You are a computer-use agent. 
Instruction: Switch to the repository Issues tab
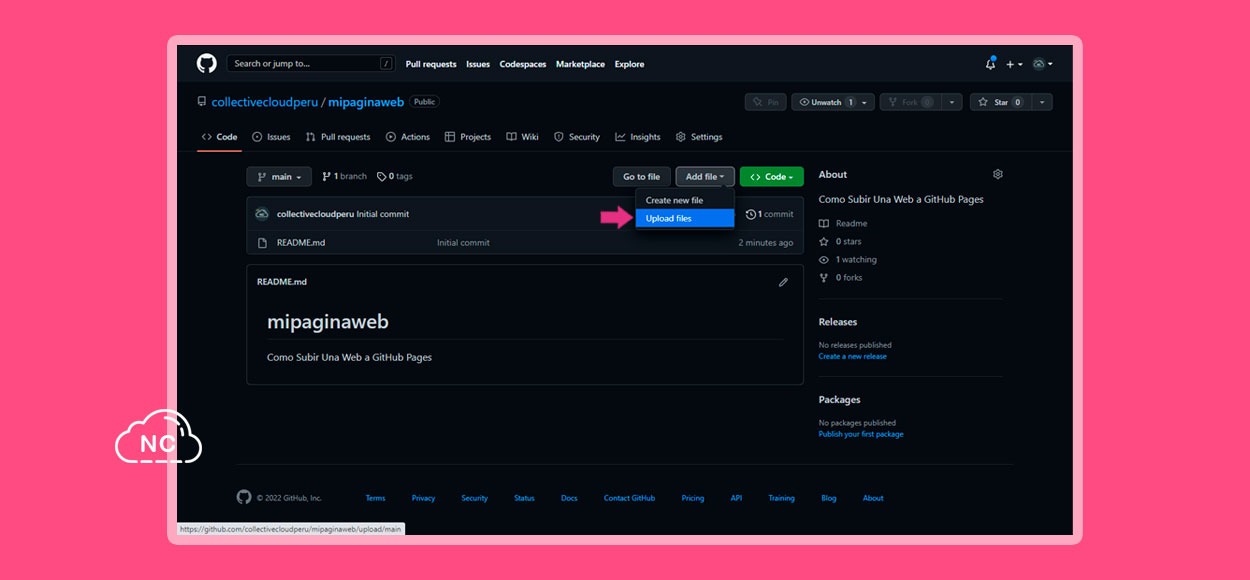tap(271, 137)
